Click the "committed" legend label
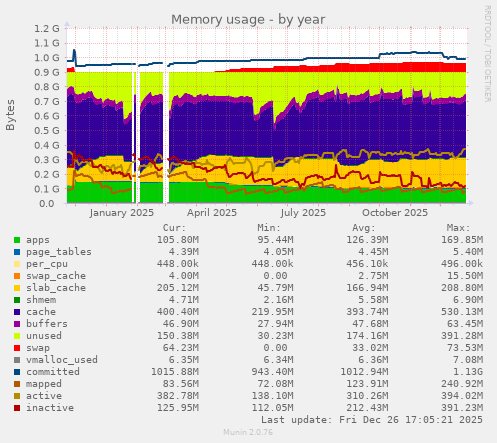 [53, 372]
